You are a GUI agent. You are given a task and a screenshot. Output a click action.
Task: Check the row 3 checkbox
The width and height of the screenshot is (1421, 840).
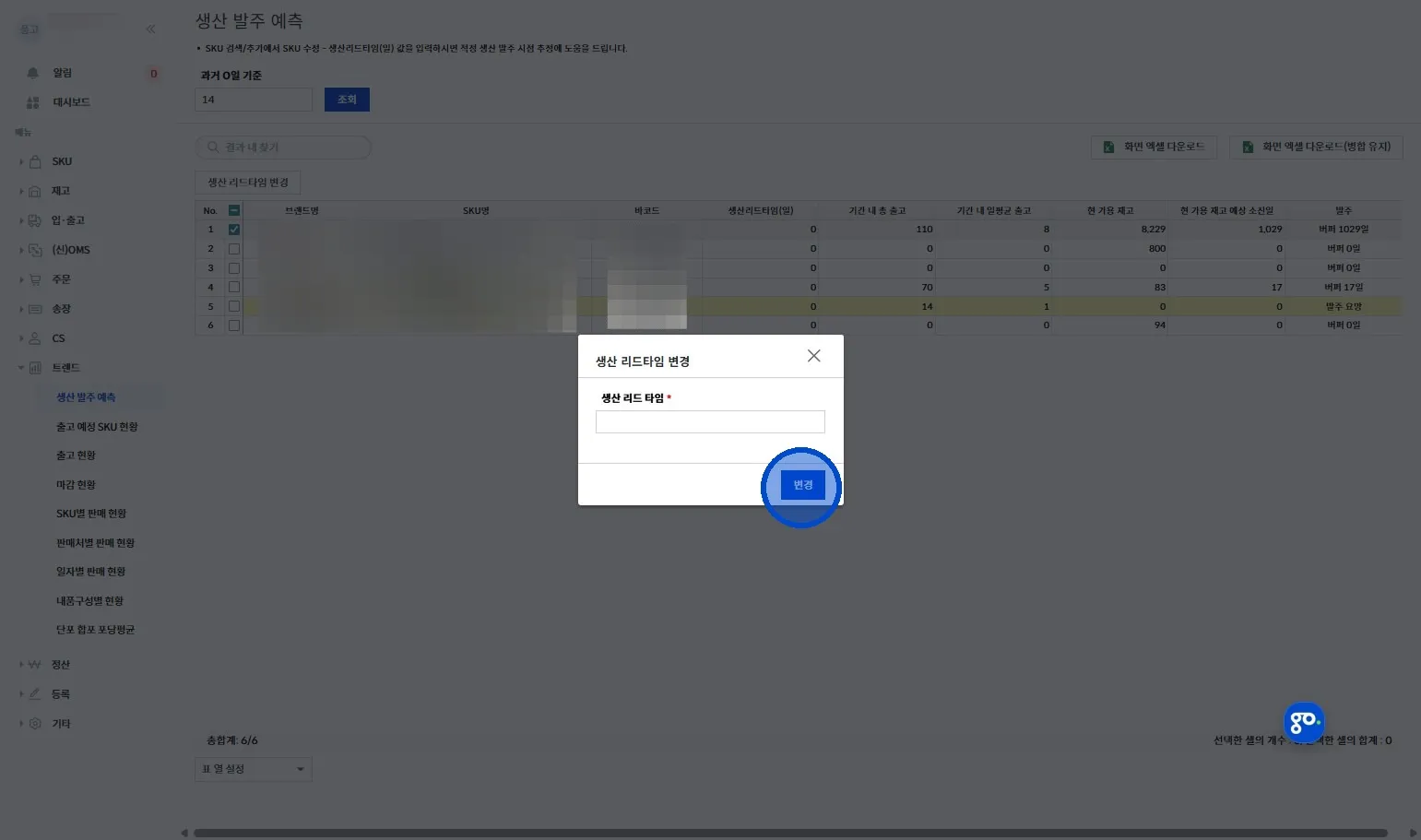coord(234,268)
